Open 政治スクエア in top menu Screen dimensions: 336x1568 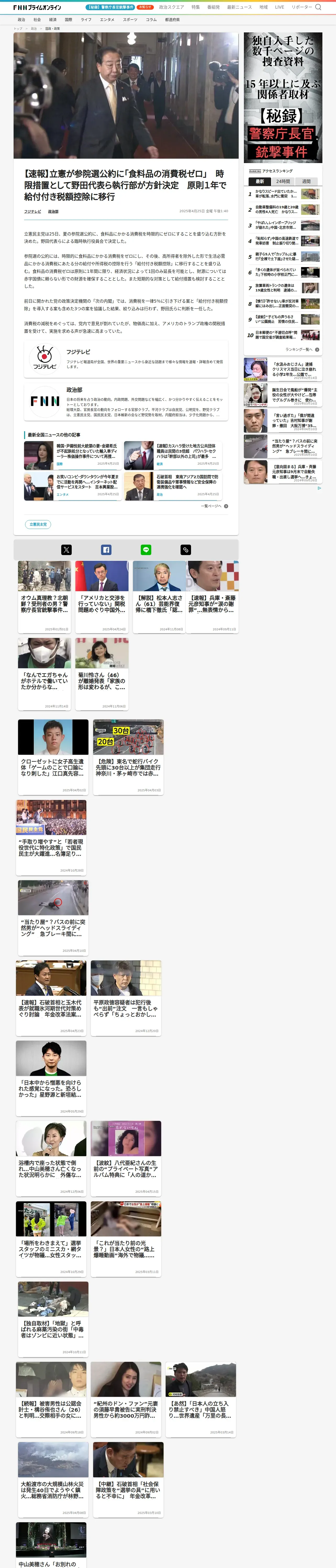pos(171,7)
